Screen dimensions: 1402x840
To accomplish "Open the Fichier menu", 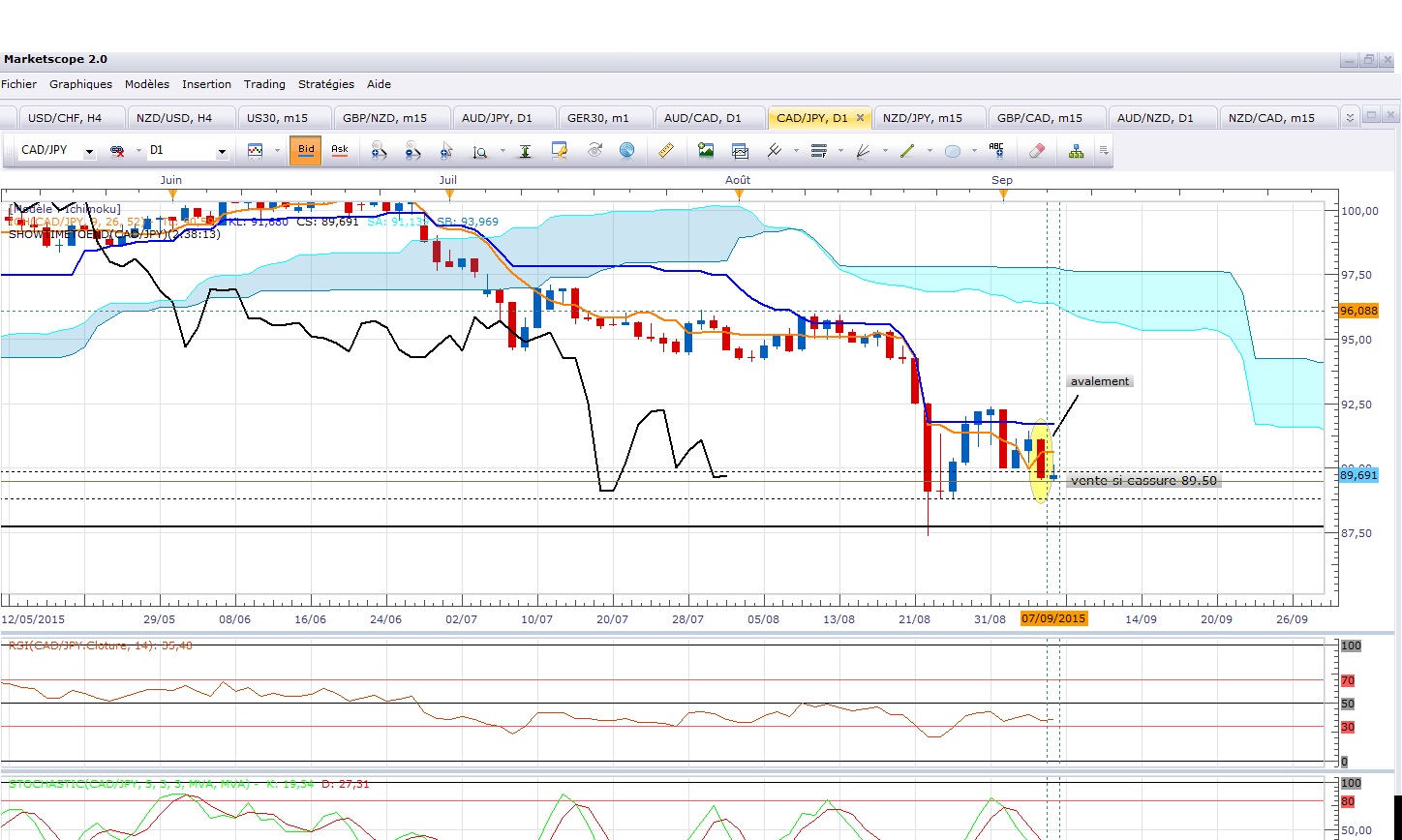I will (x=18, y=84).
